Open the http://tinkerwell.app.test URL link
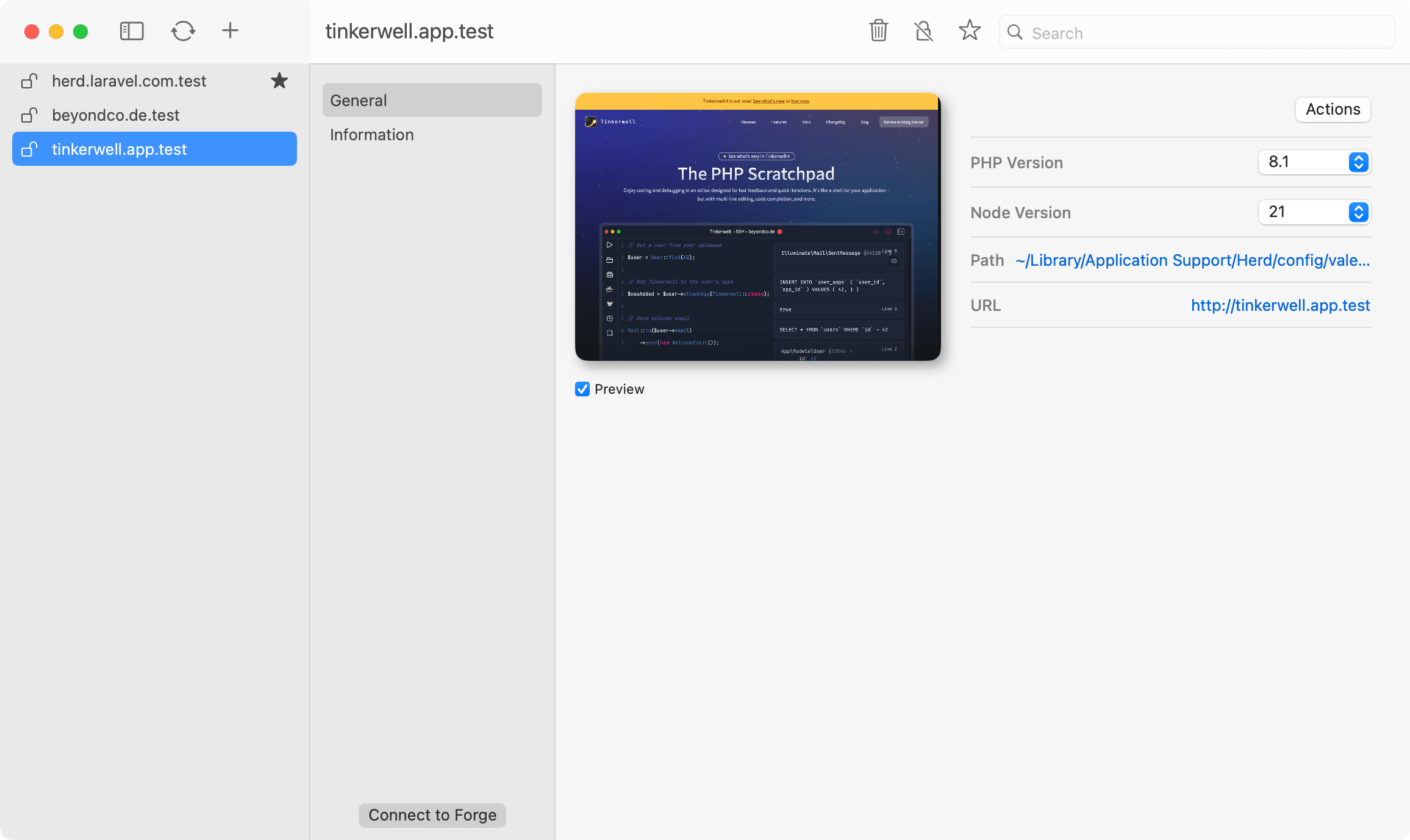Viewport: 1410px width, 840px height. [x=1280, y=305]
